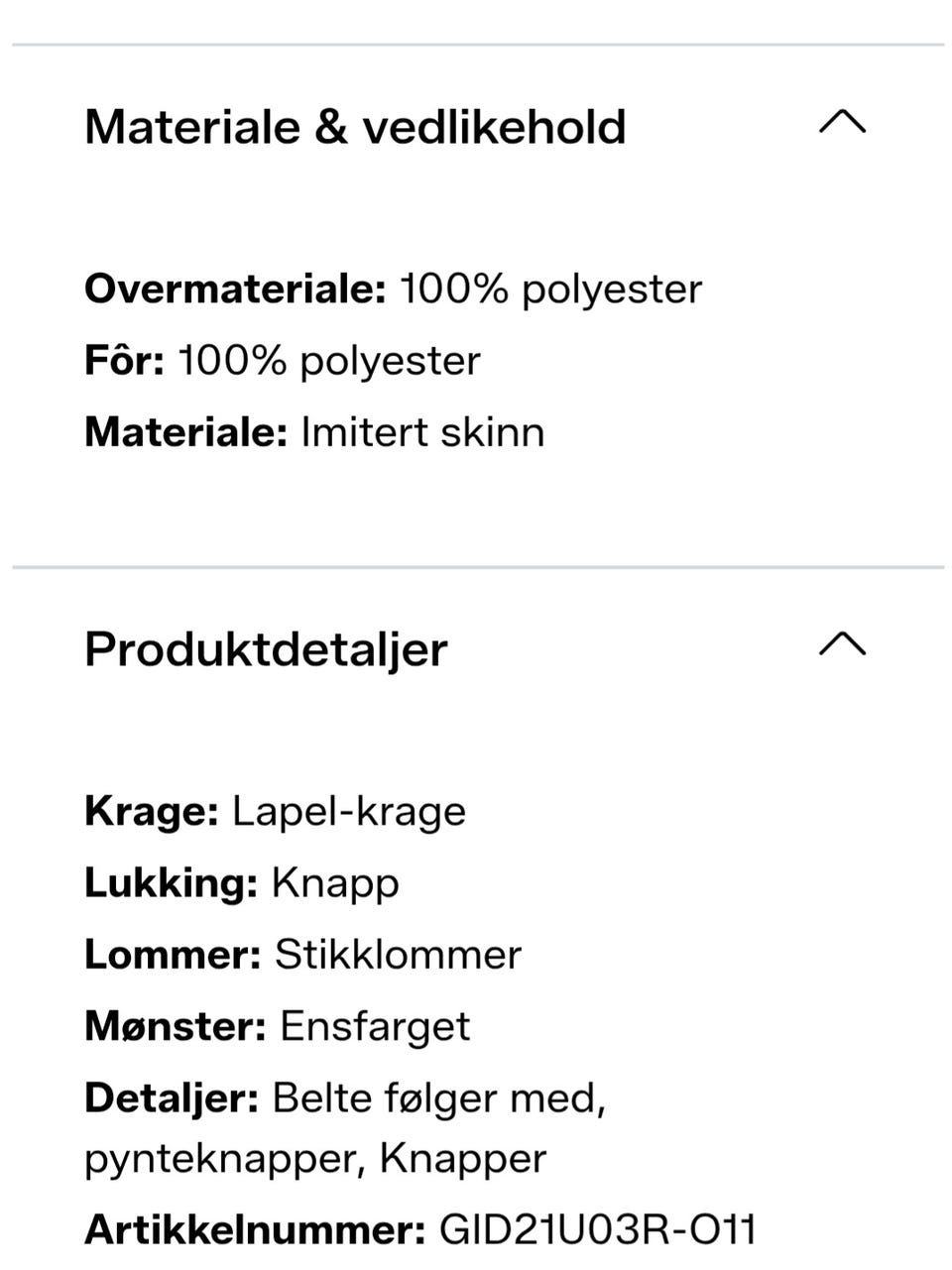
Task: Click the Artikkelnummer label
Action: click(255, 1230)
